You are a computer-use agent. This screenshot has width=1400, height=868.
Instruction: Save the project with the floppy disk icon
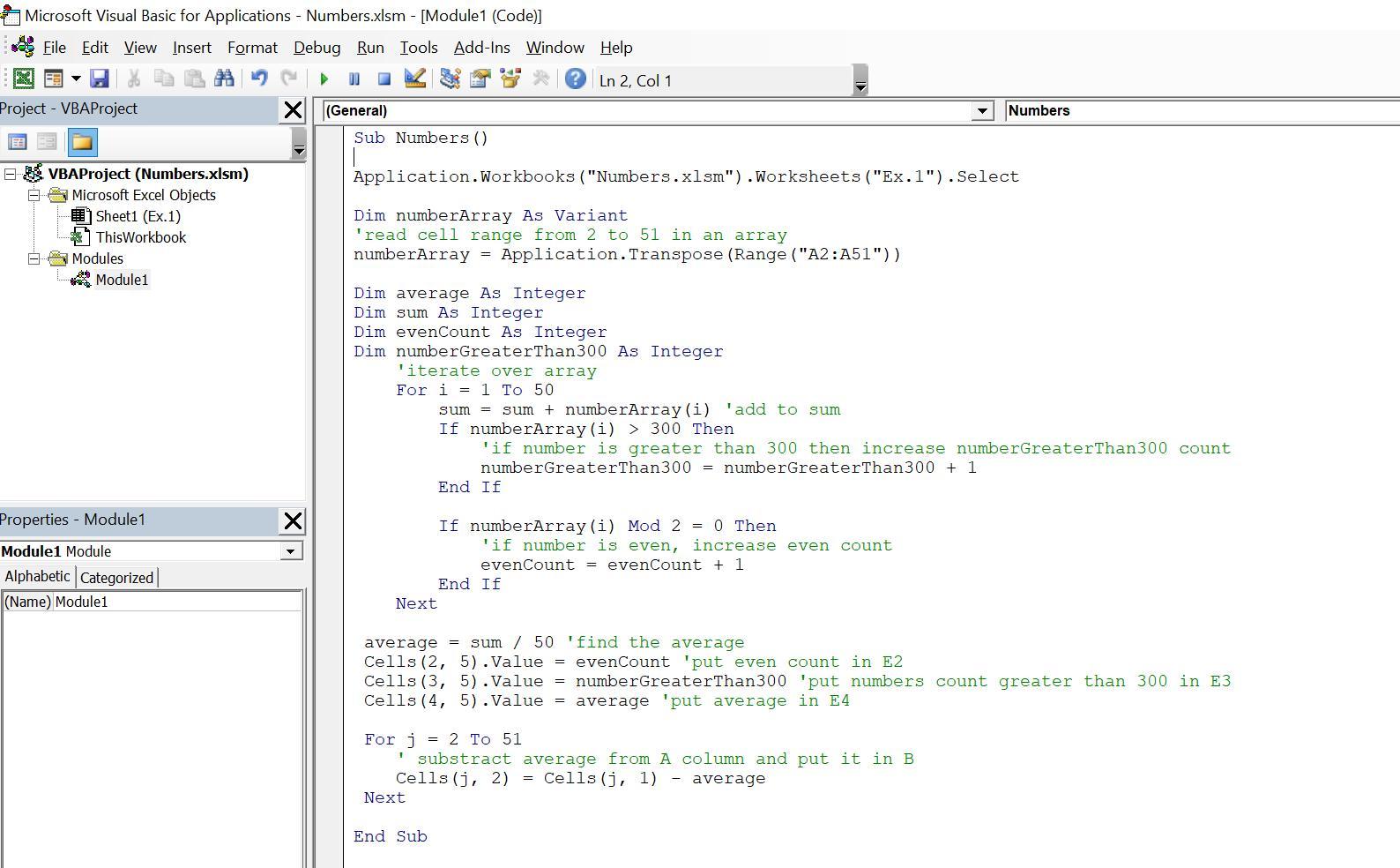100,79
